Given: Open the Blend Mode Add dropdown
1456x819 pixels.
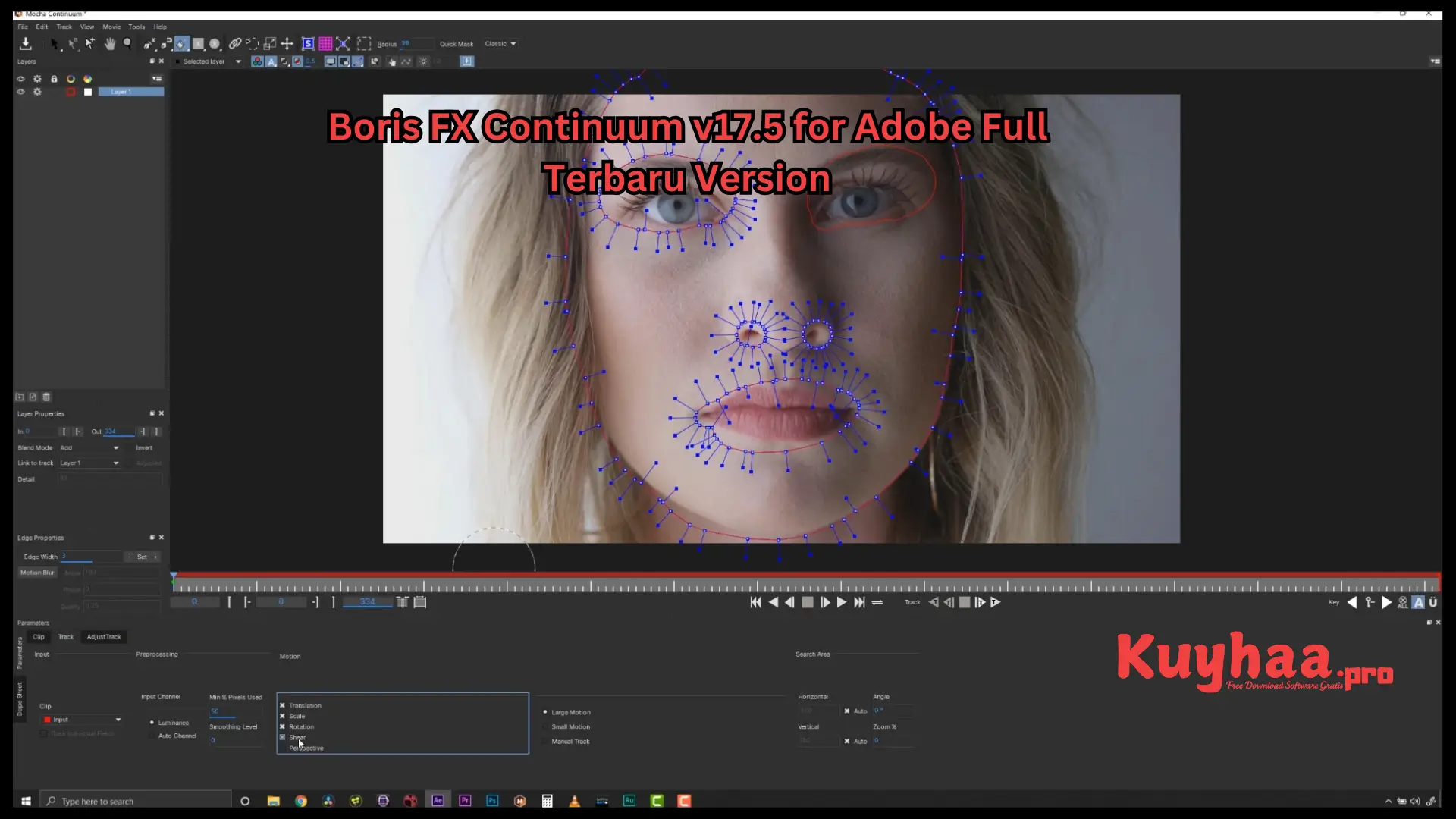Looking at the screenshot, I should tap(89, 447).
